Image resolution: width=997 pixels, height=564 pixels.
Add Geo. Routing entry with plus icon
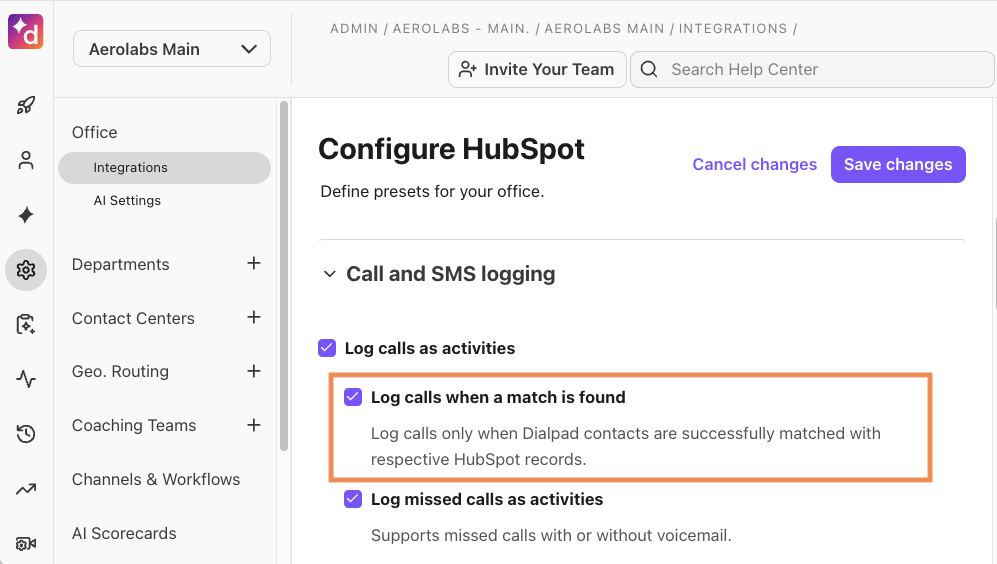[x=254, y=371]
